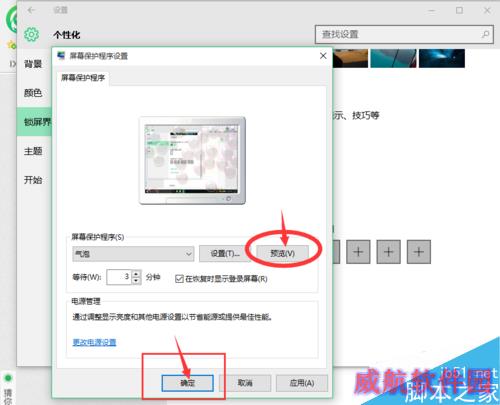Open 背景 in personalization sidebar
This screenshot has width=500, height=405.
pos(33,64)
